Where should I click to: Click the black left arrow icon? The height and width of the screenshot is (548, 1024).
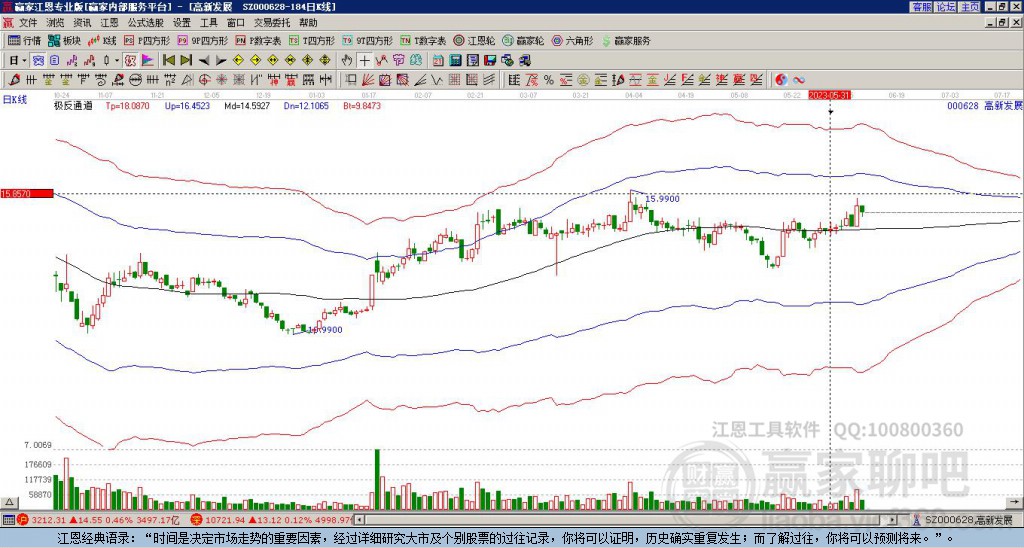click(x=204, y=61)
